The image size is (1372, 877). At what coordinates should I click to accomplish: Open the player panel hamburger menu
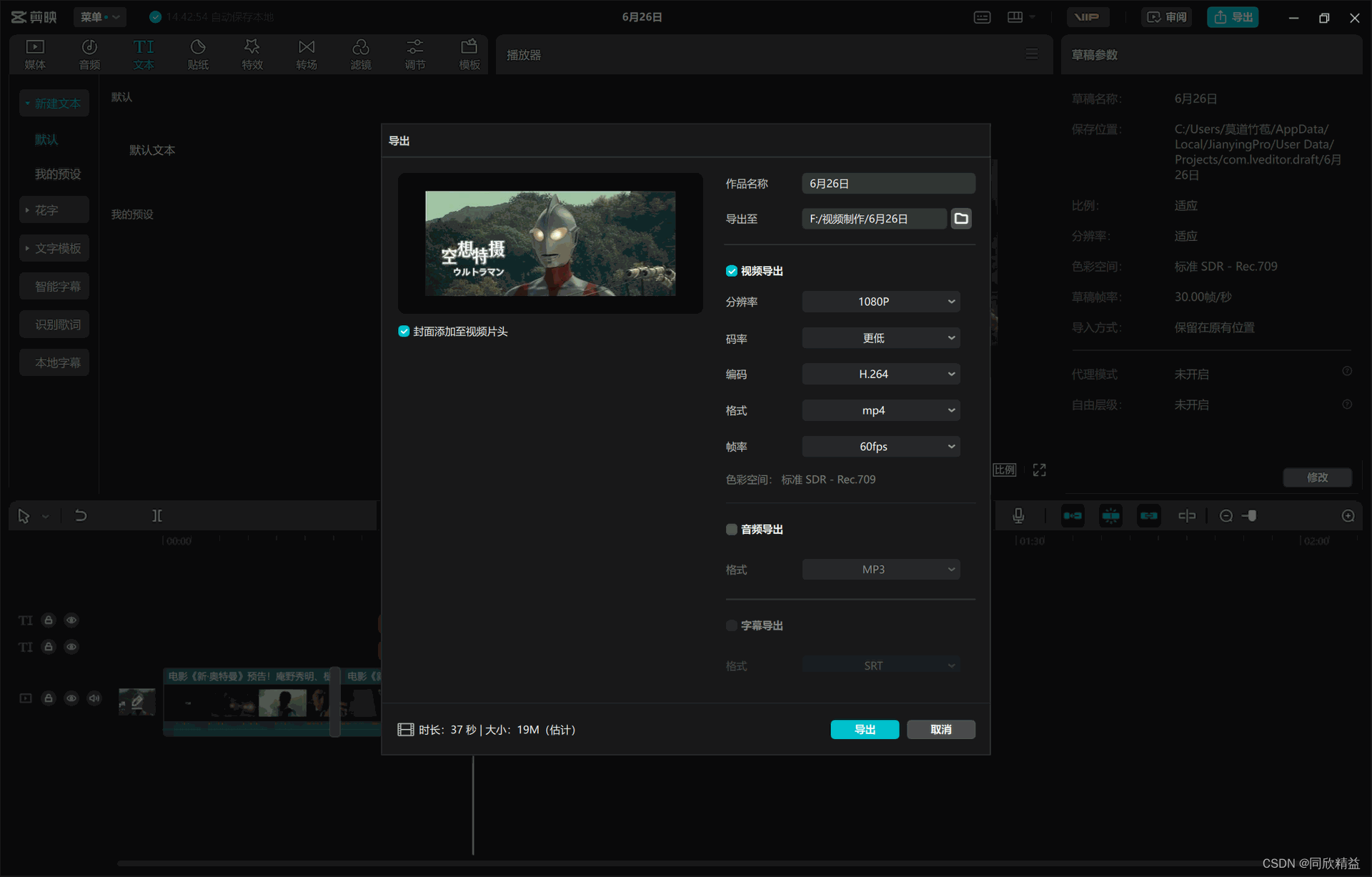click(x=1032, y=54)
